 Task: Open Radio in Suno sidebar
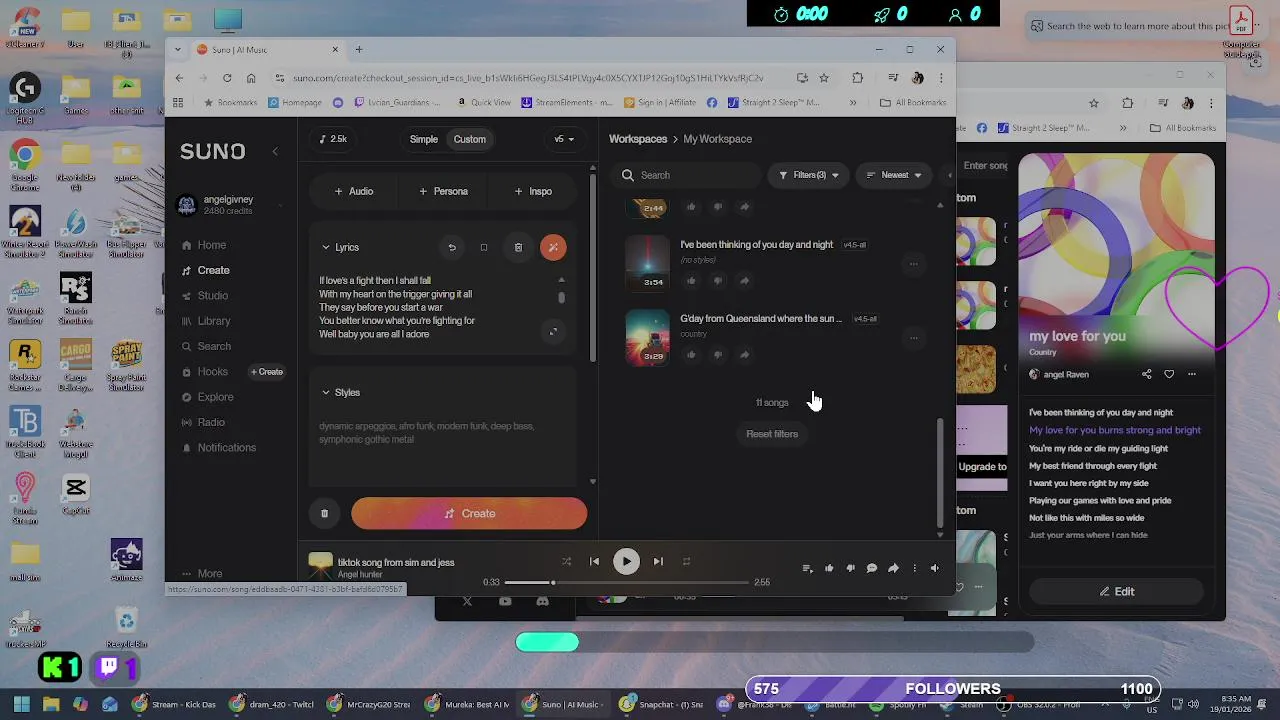tap(203, 422)
